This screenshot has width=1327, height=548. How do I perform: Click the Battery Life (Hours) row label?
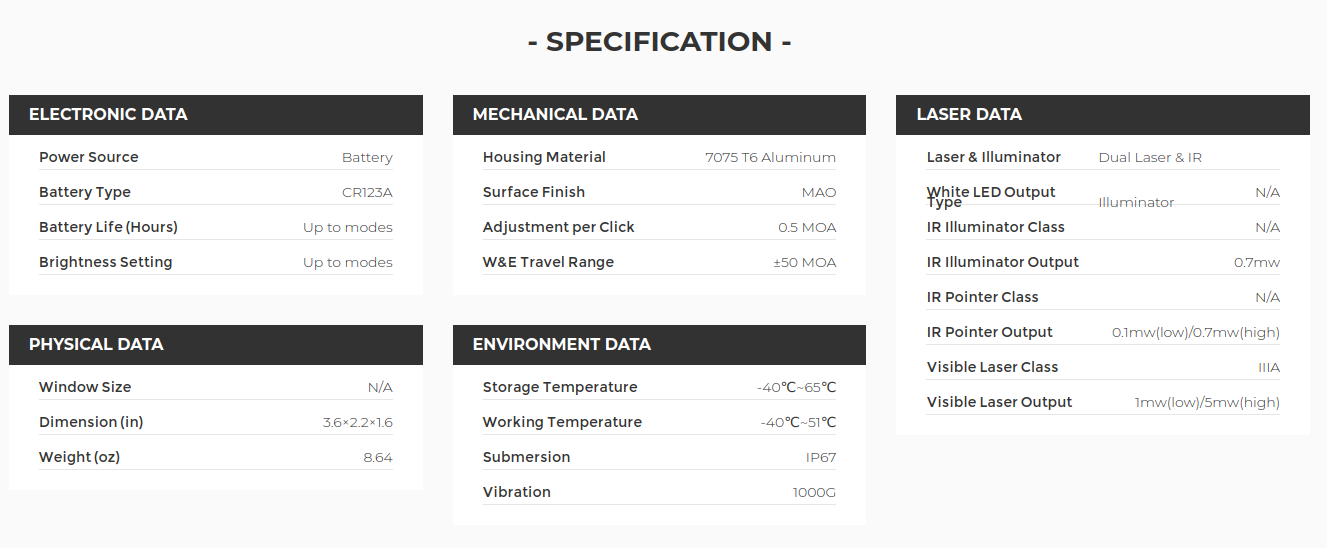[108, 227]
